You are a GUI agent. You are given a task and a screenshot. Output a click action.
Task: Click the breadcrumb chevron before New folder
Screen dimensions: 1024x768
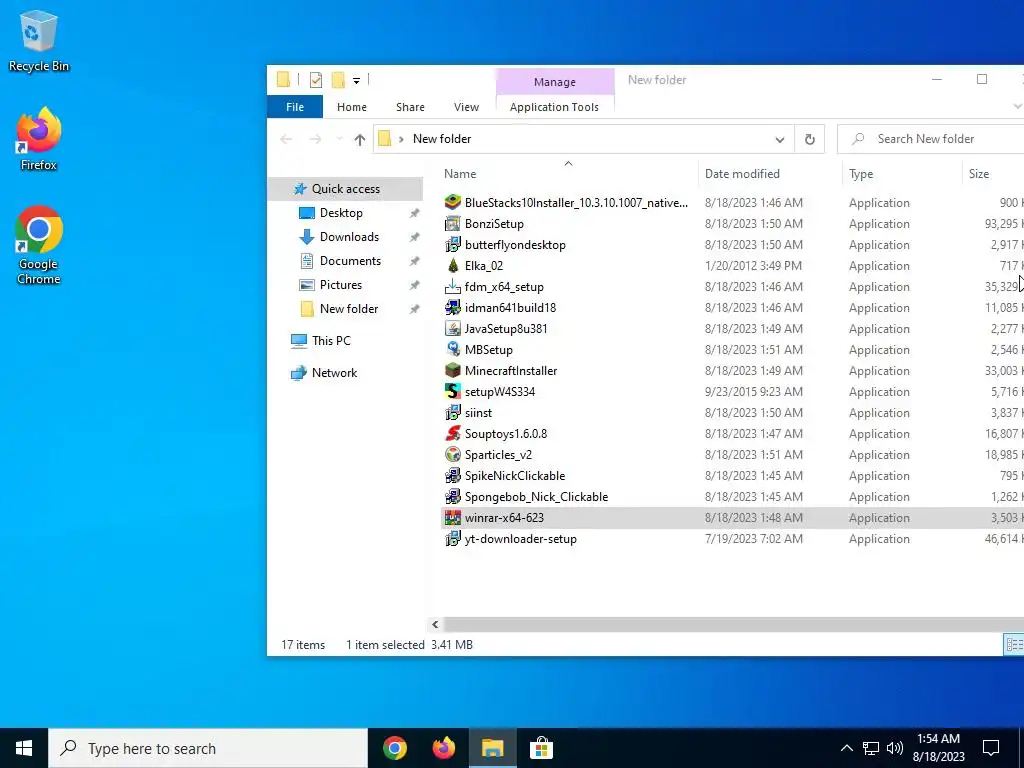pos(401,139)
